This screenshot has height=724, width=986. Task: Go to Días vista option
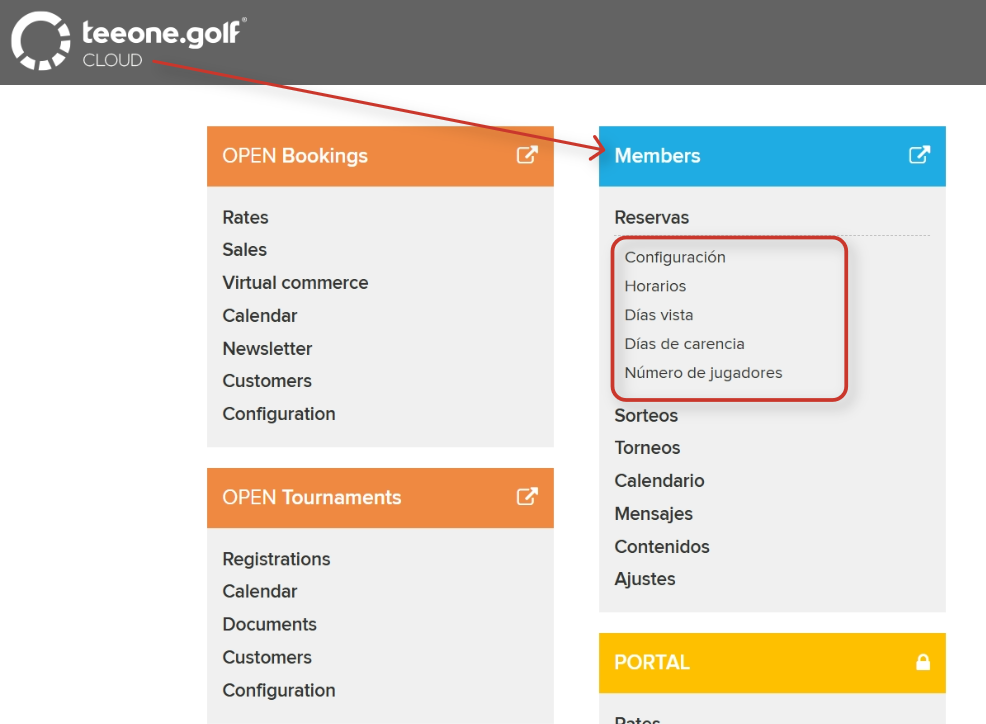pos(659,315)
